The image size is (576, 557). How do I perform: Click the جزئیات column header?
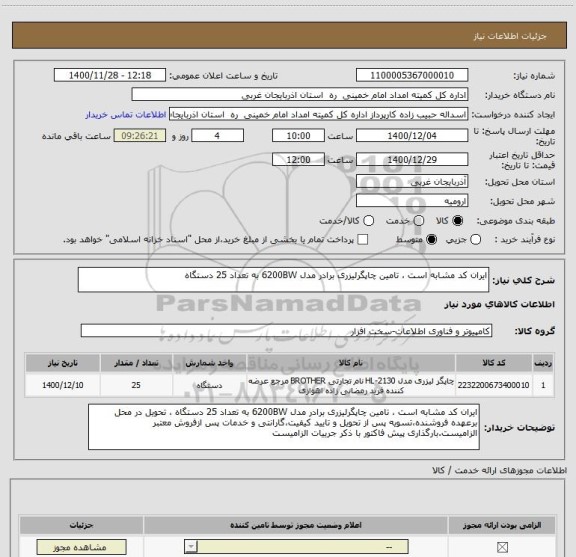(x=81, y=525)
